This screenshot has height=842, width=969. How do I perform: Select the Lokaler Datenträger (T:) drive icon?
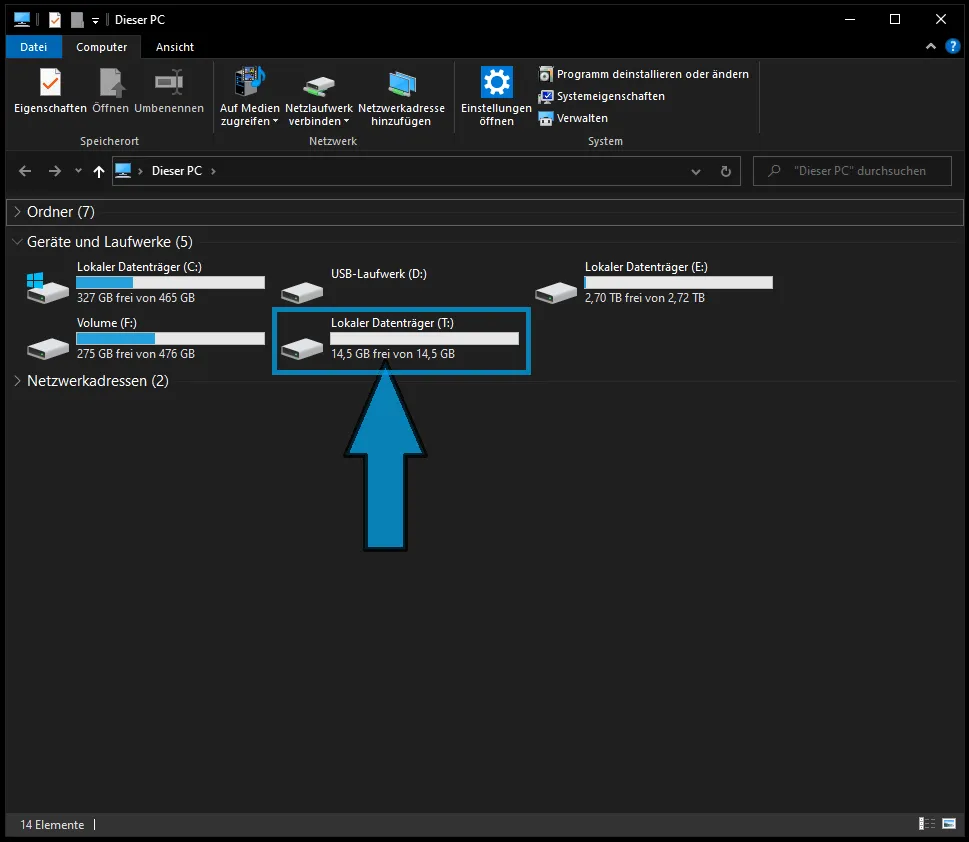[x=302, y=348]
